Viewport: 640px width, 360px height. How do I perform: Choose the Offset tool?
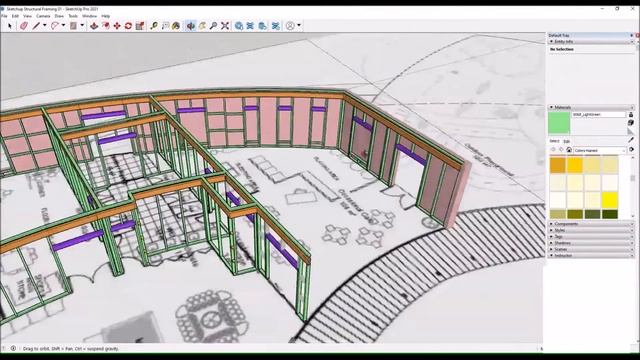[106, 26]
